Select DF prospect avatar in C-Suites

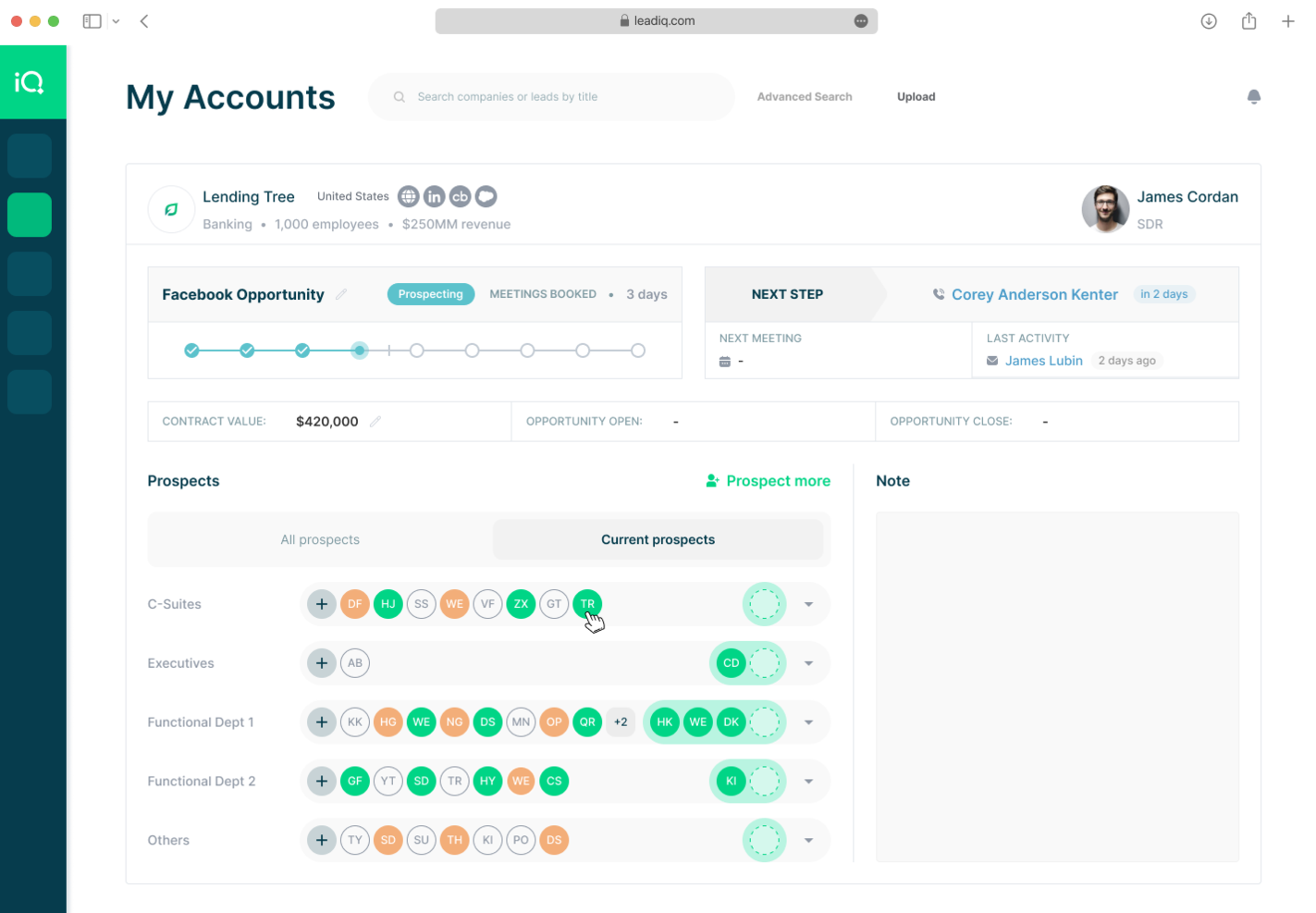pos(355,604)
